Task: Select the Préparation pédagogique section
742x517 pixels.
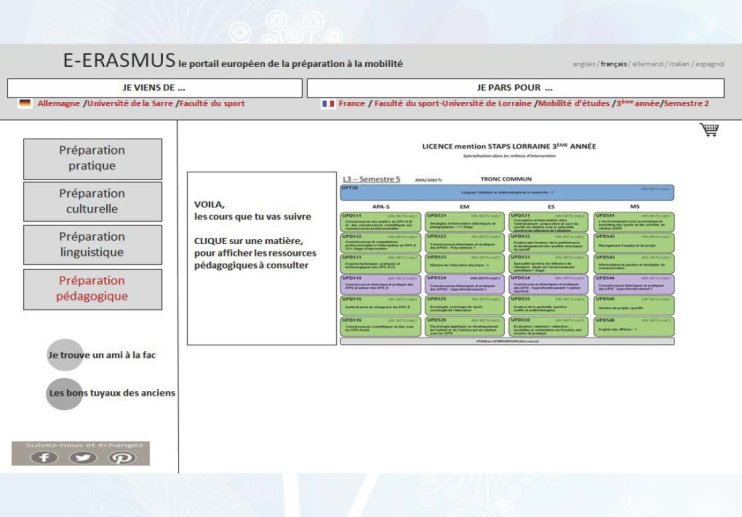Action: pos(92,289)
